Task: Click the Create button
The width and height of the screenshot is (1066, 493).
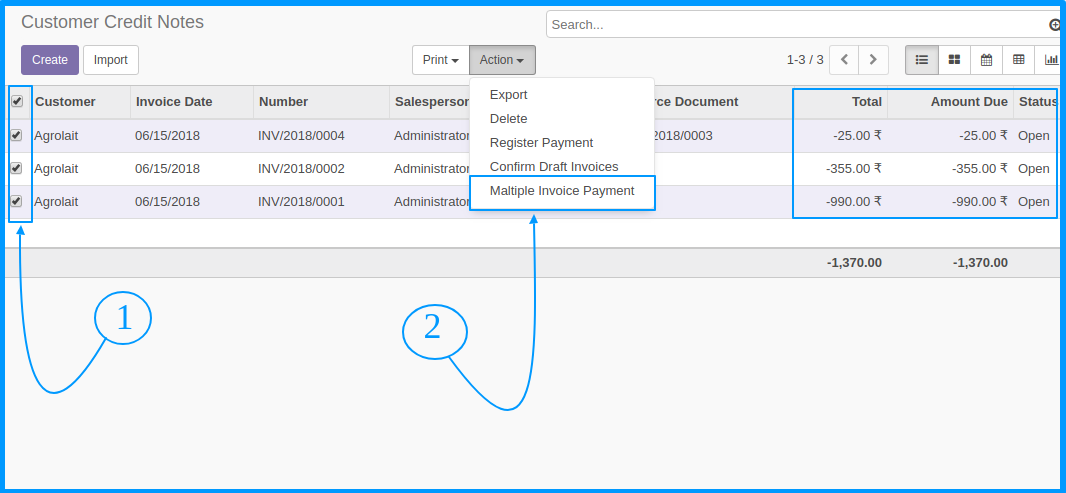Action: 50,60
